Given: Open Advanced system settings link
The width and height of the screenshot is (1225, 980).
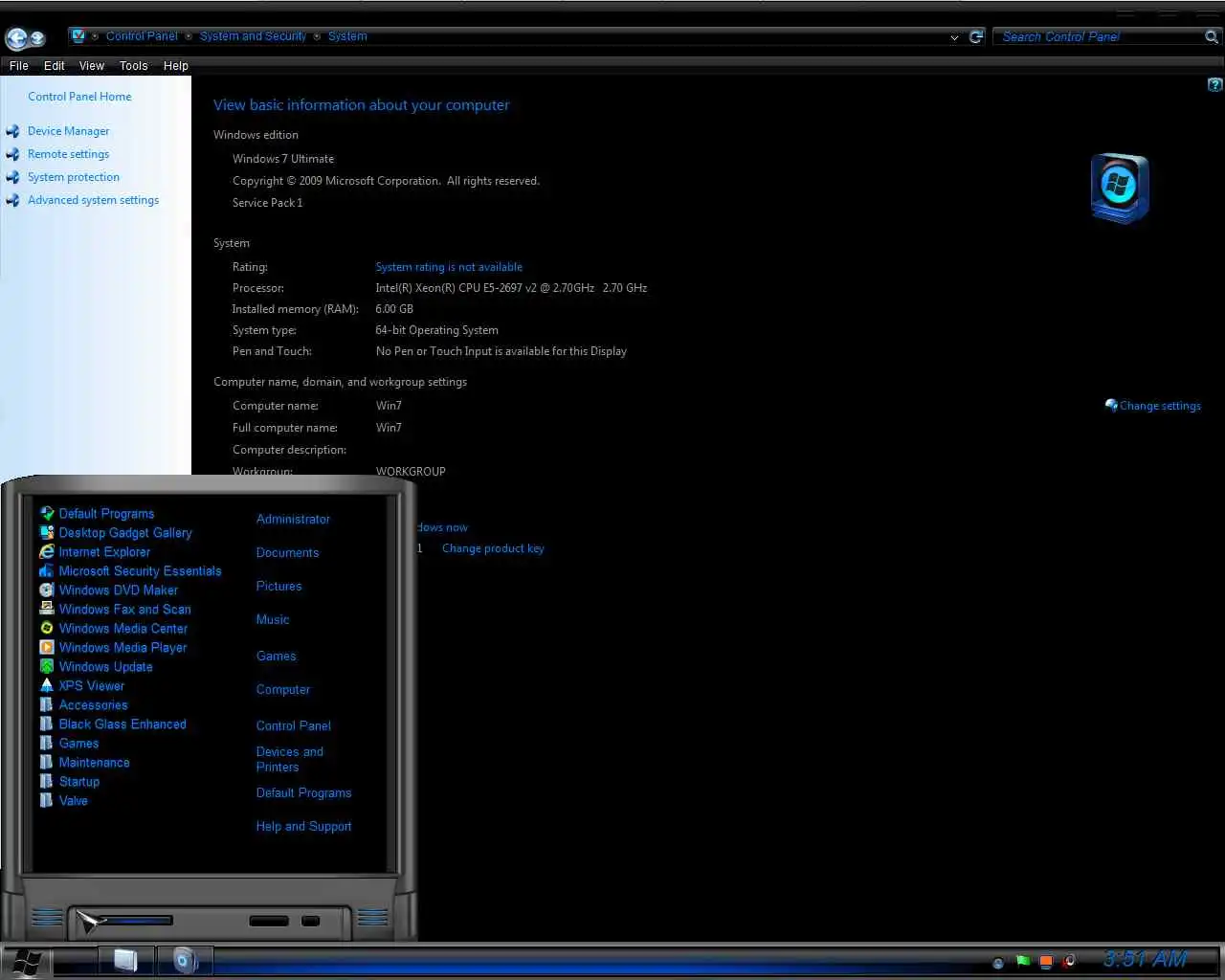Looking at the screenshot, I should click(93, 200).
